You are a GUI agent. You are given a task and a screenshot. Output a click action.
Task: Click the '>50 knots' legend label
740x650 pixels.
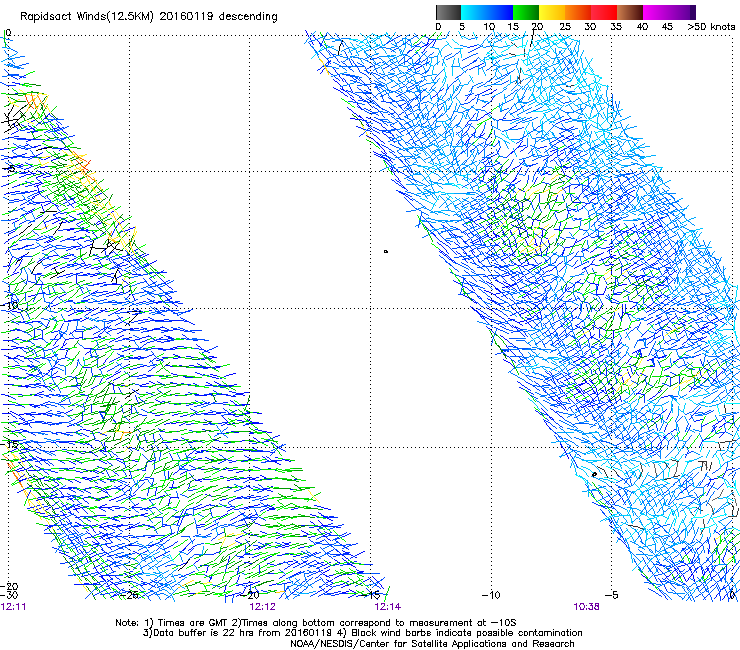coord(712,27)
